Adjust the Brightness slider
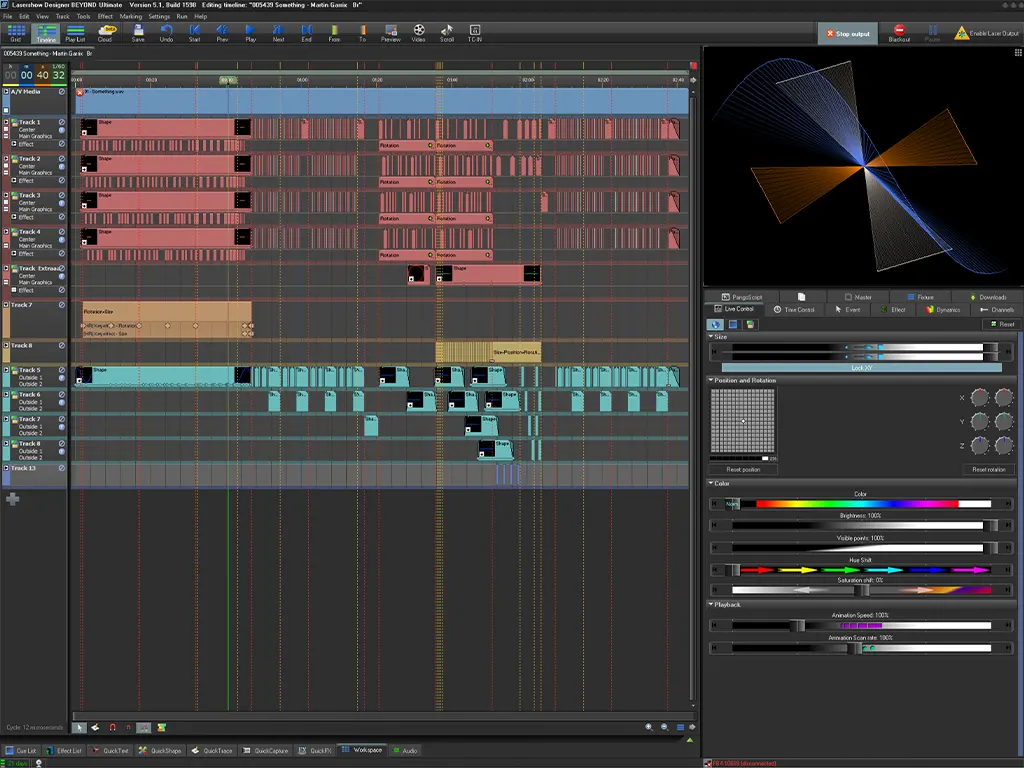The height and width of the screenshot is (768, 1024). [861, 525]
